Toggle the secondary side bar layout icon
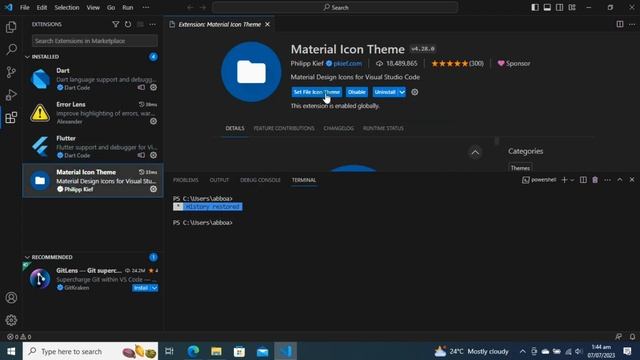Viewport: 640px width, 360px height. [560, 7]
